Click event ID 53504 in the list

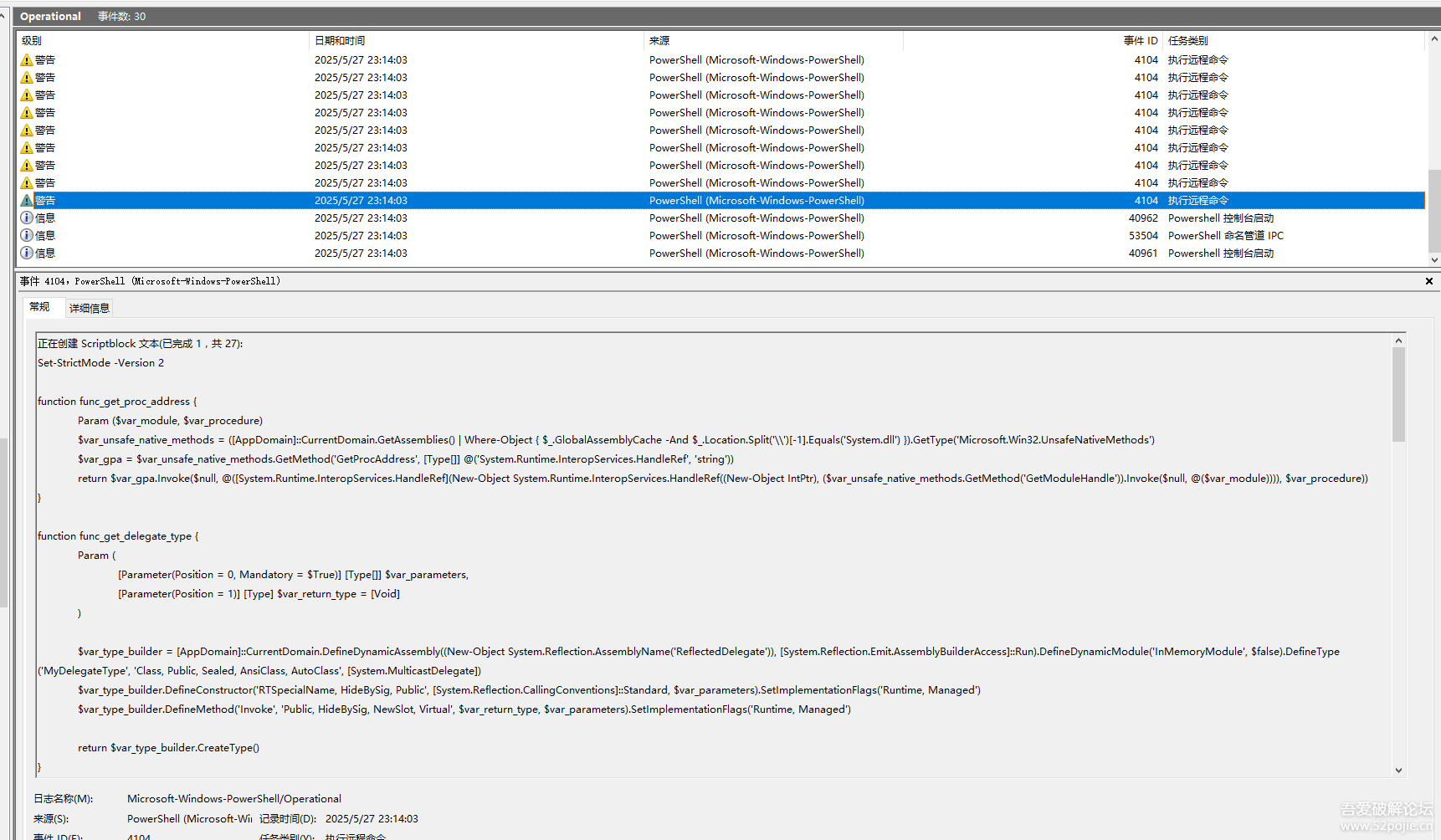click(x=1143, y=236)
